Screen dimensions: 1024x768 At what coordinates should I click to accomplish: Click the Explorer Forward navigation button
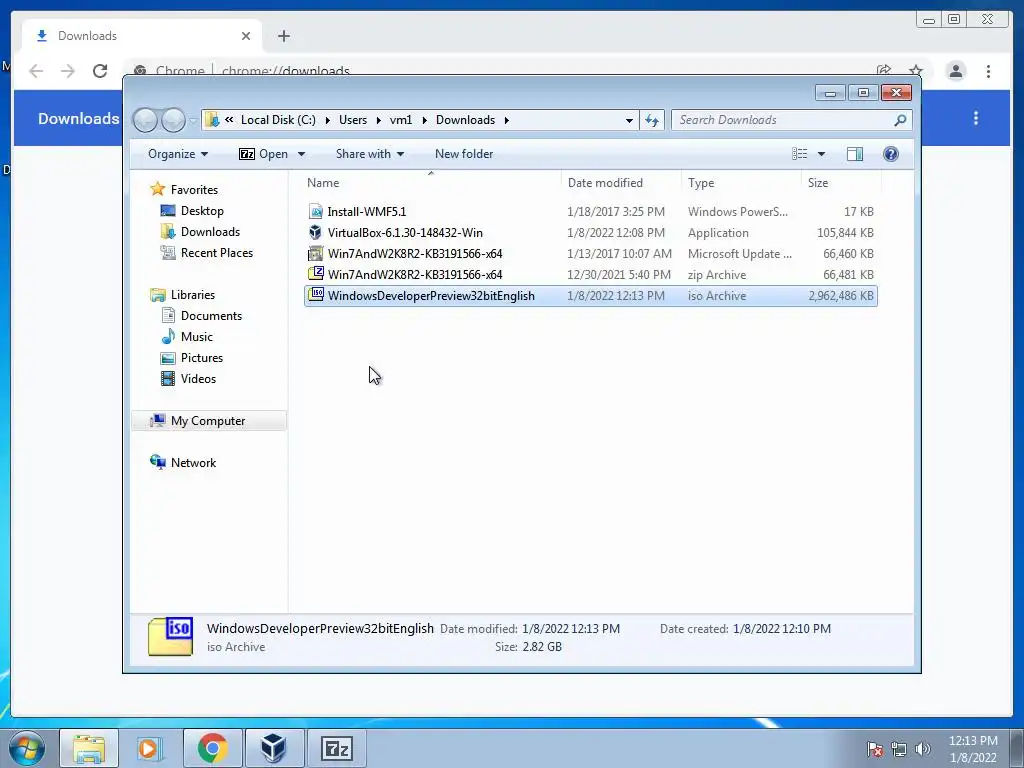173,120
